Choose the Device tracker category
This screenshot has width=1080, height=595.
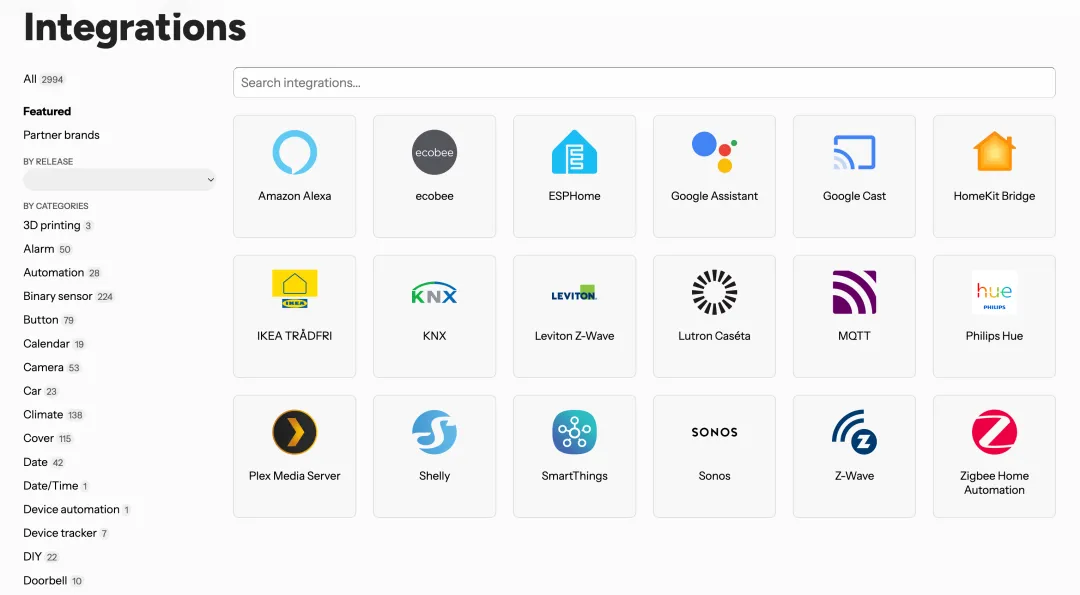pyautogui.click(x=65, y=533)
